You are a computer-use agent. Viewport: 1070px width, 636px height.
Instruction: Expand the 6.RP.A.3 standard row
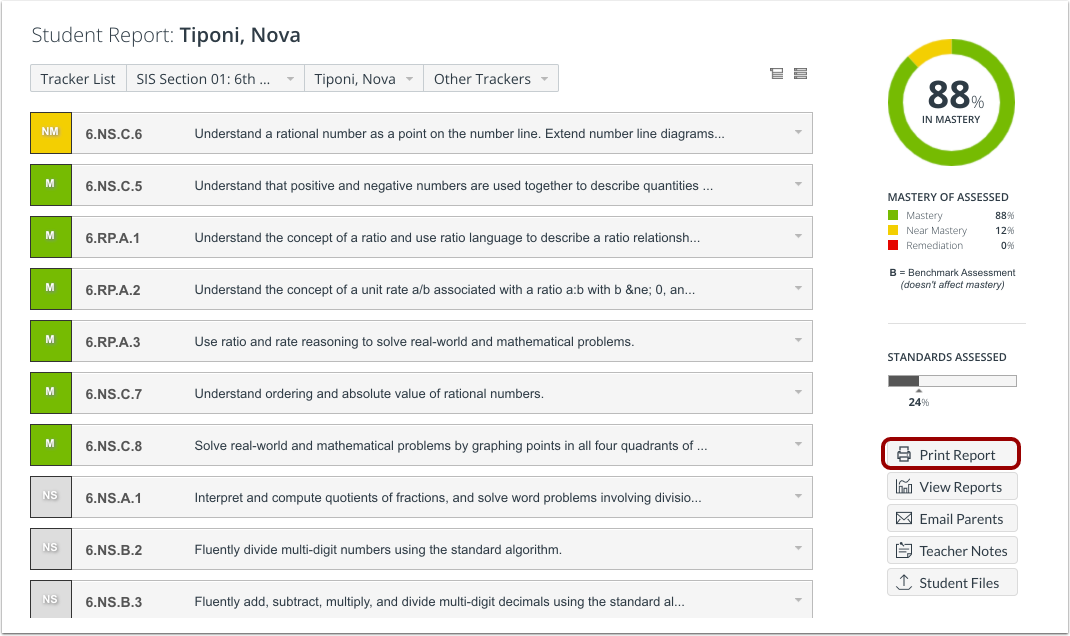[798, 341]
